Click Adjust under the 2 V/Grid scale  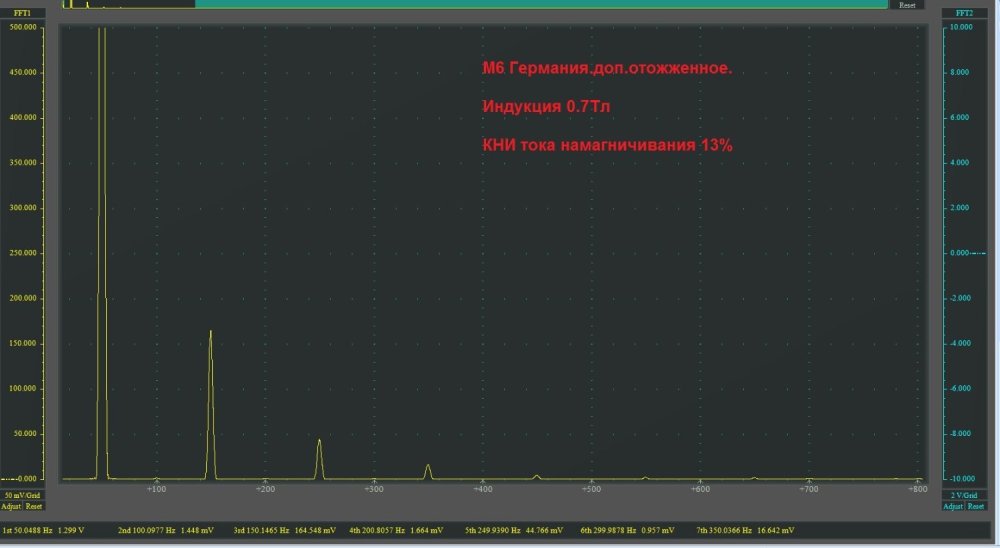[x=954, y=506]
